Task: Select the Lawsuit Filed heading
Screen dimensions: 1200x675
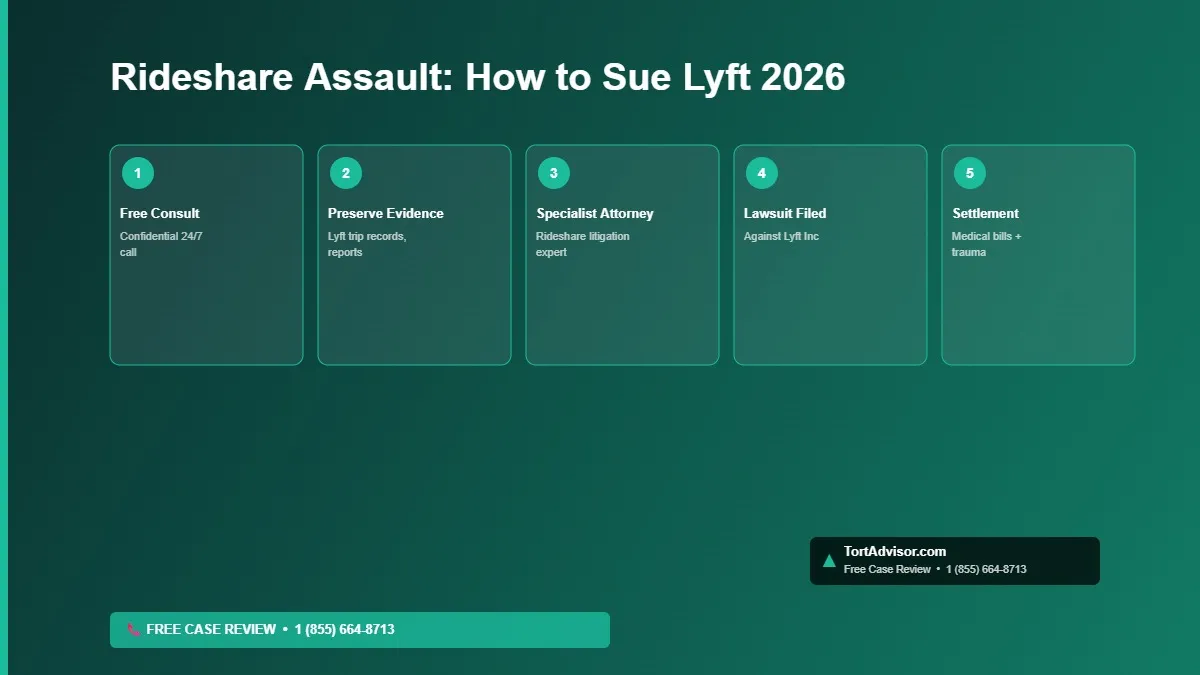Action: 785,213
